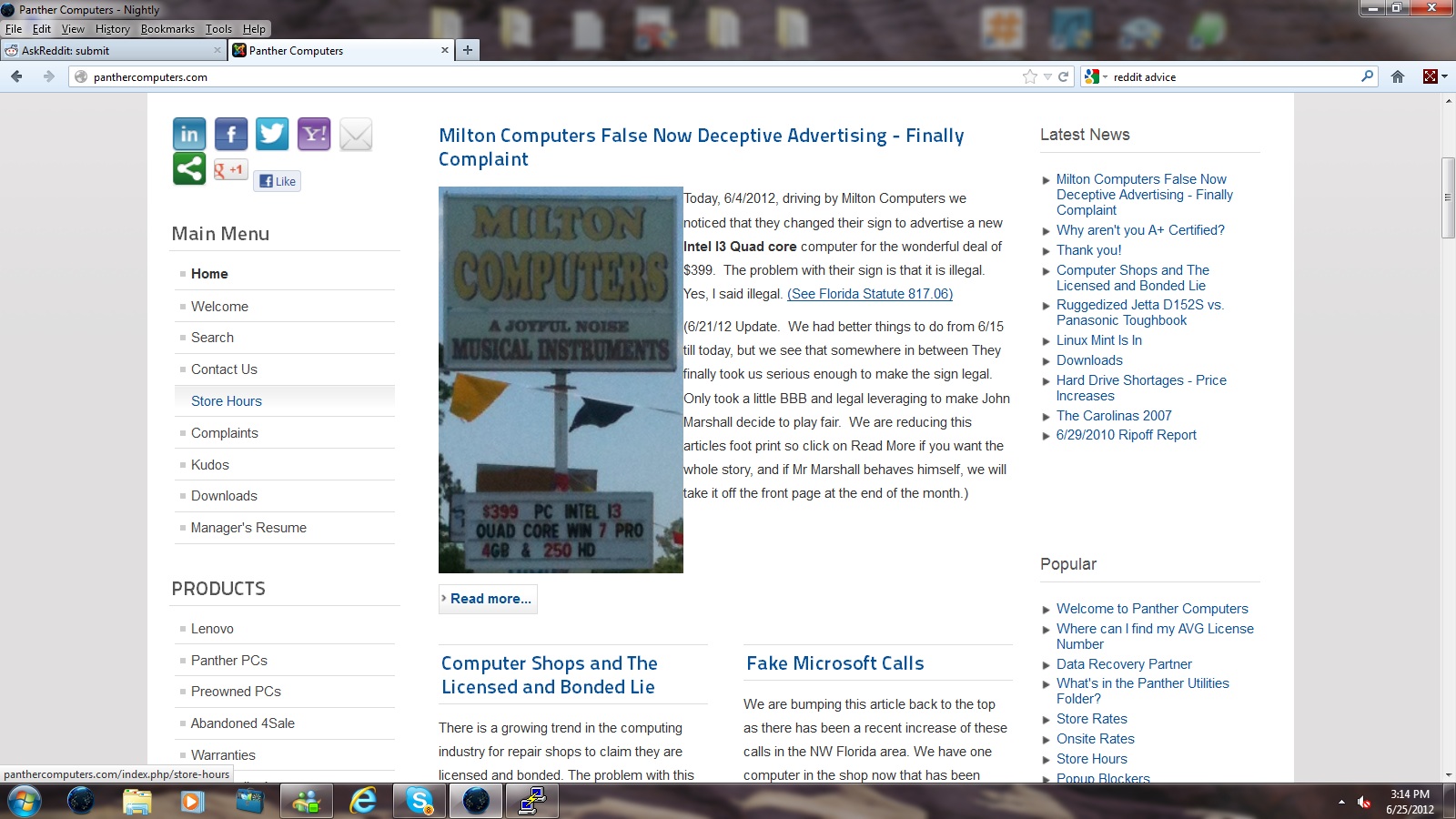This screenshot has width=1456, height=819.
Task: Click the Read more... button
Action: click(488, 599)
